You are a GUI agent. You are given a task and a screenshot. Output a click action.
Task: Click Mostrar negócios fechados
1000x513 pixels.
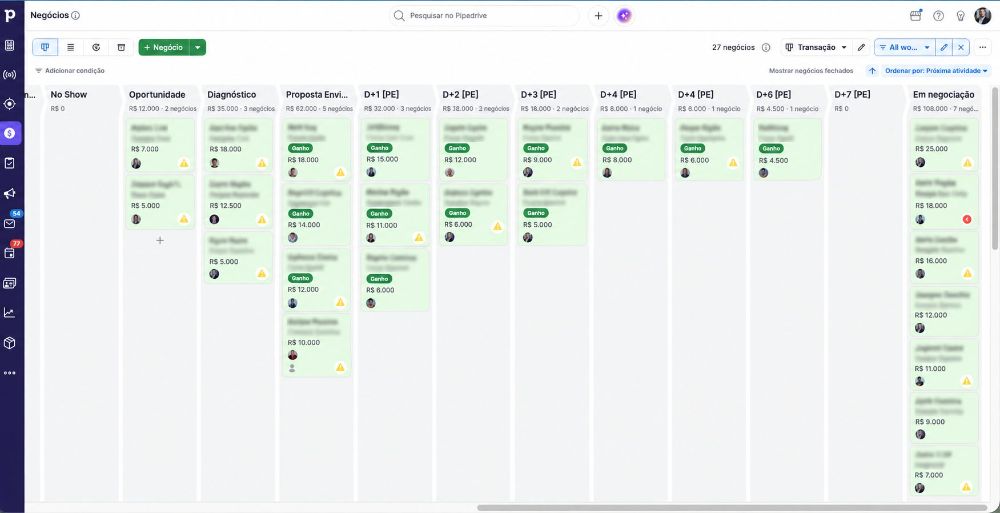(811, 71)
